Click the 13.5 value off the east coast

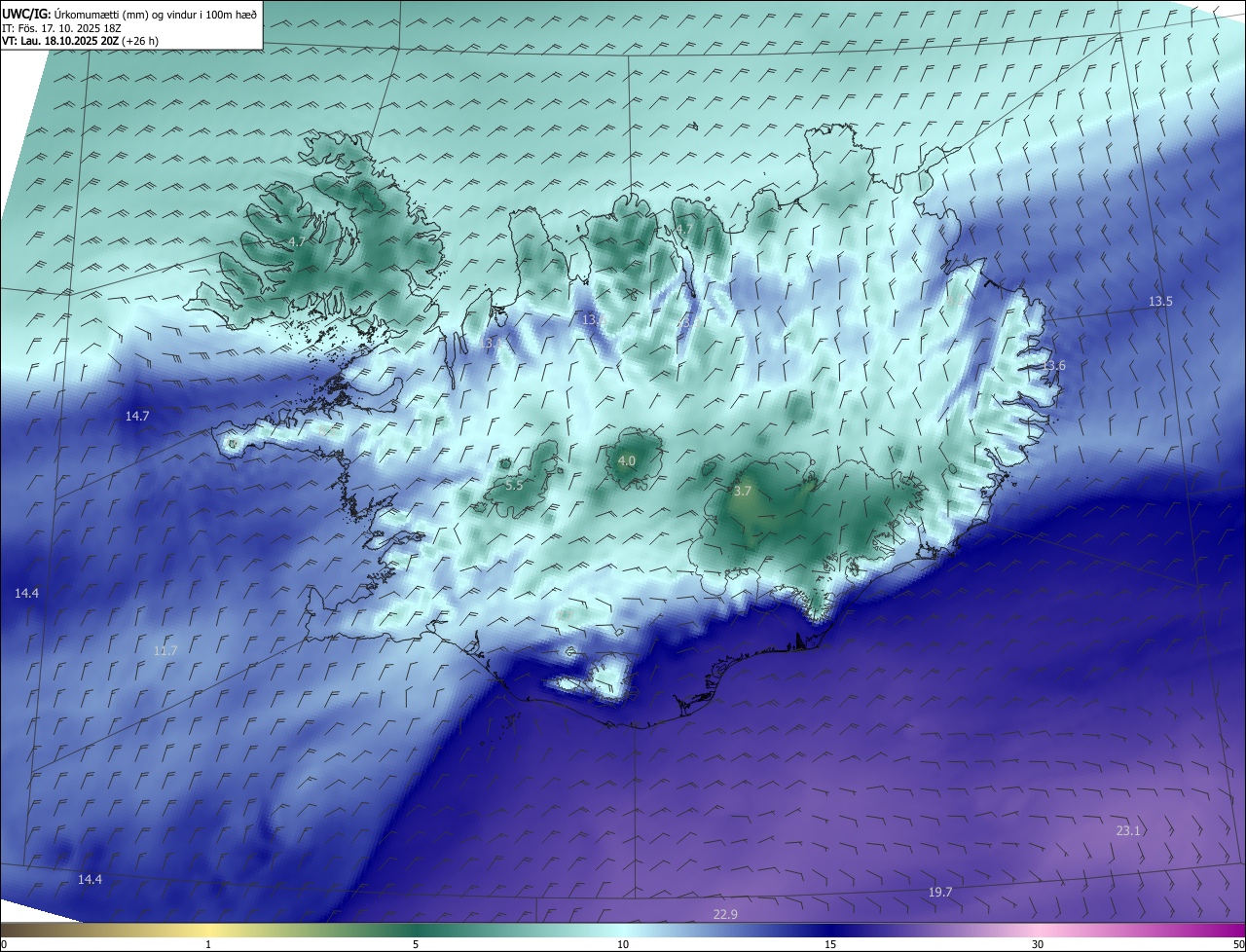(x=1160, y=301)
